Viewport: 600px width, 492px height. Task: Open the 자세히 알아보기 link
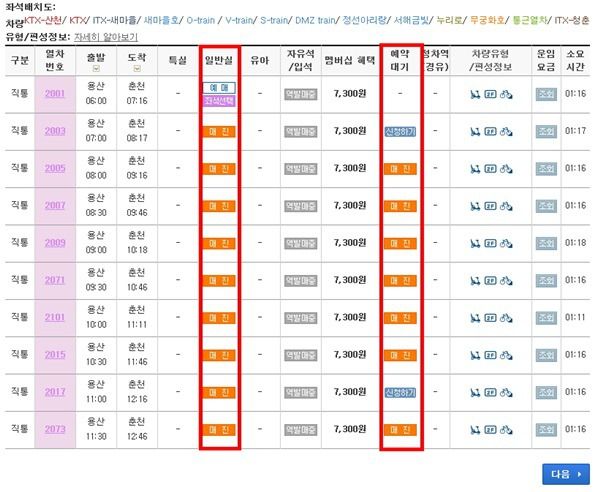[106, 37]
